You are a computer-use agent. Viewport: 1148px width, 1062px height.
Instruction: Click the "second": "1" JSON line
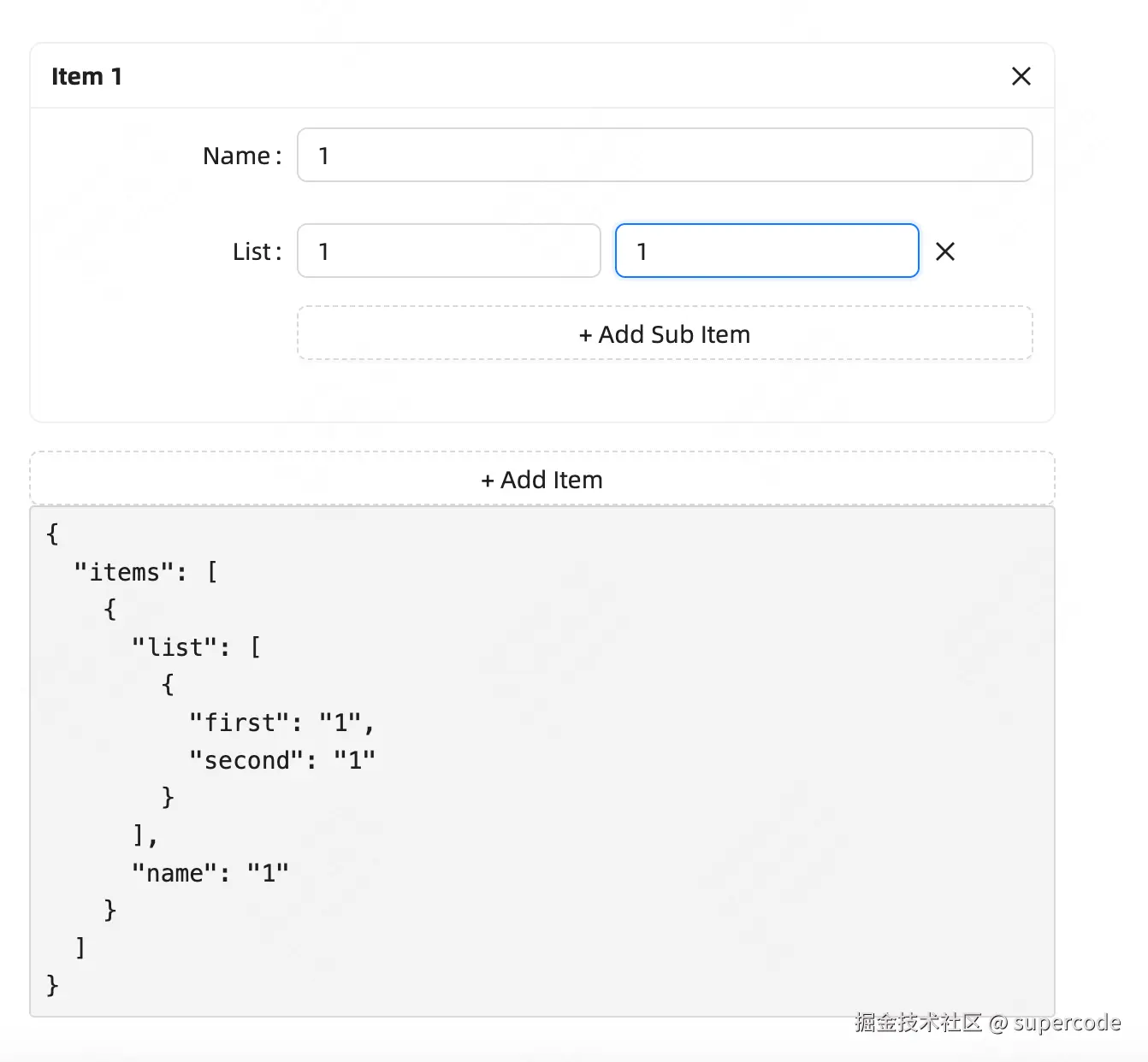pos(281,760)
